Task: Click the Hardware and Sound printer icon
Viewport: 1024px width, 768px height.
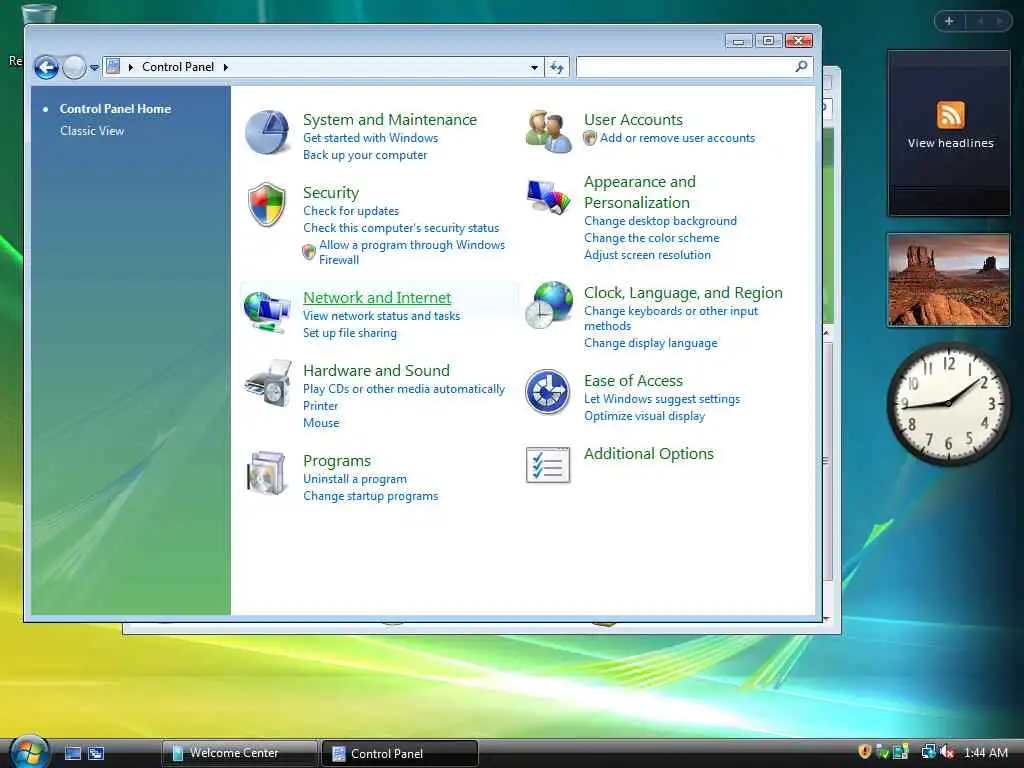Action: click(x=268, y=383)
